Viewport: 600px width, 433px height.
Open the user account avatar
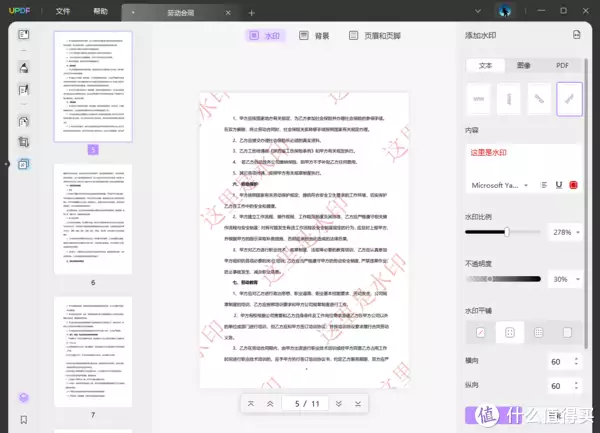click(505, 11)
